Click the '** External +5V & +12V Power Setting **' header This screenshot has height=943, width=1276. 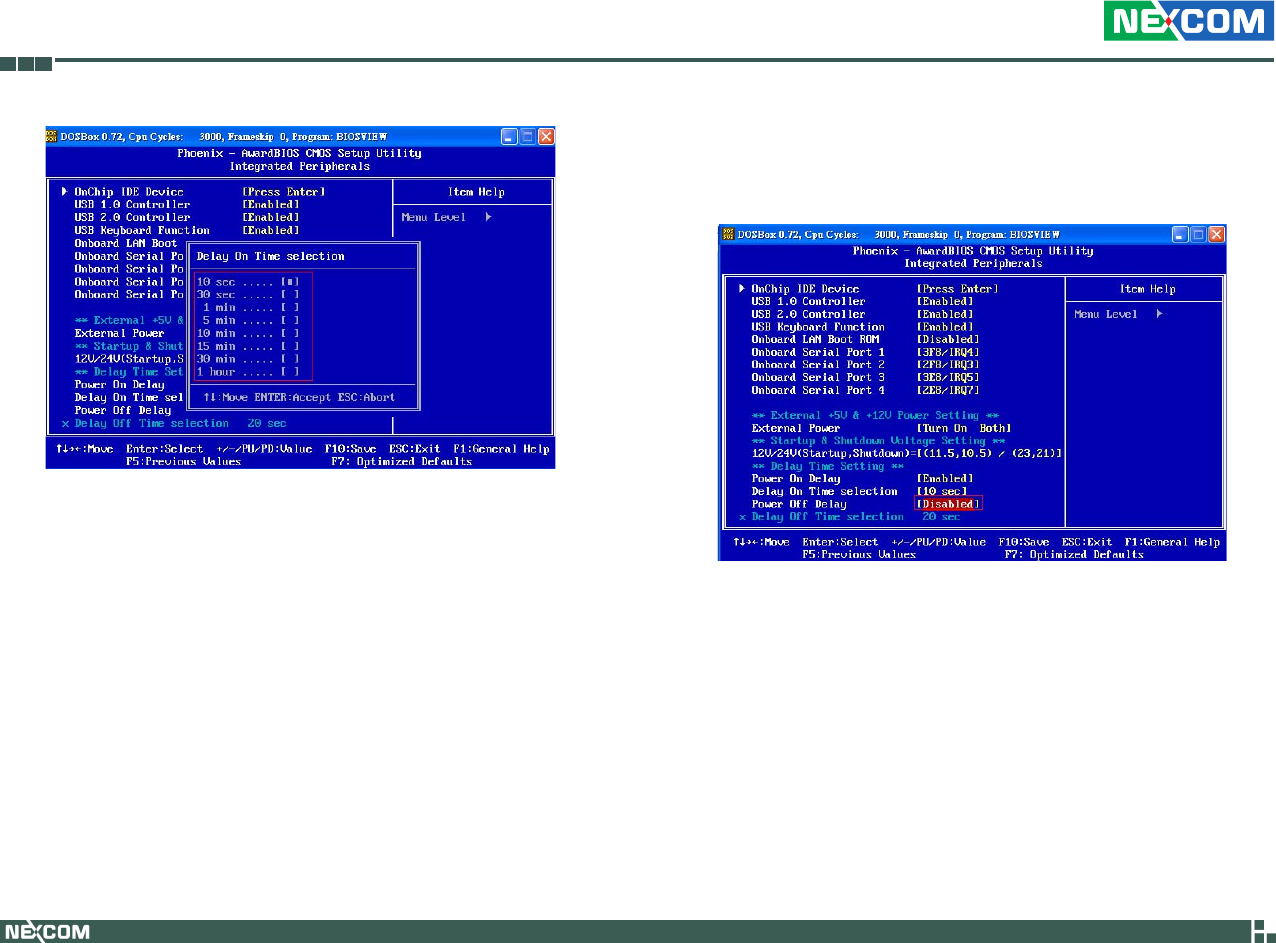(x=875, y=415)
